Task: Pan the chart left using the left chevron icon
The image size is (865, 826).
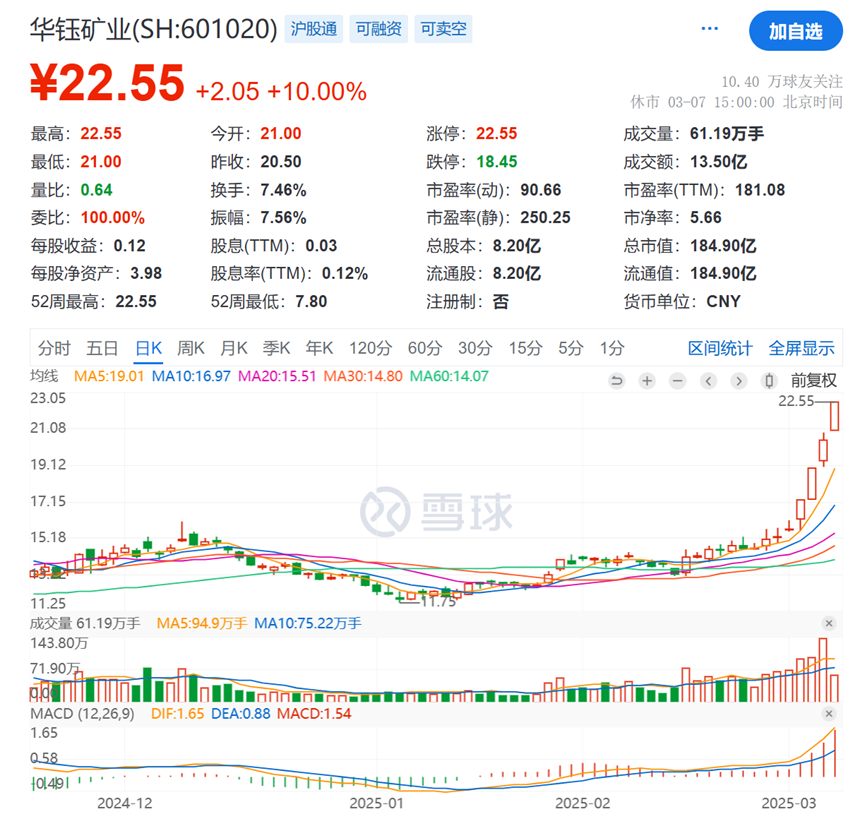Action: 708,381
